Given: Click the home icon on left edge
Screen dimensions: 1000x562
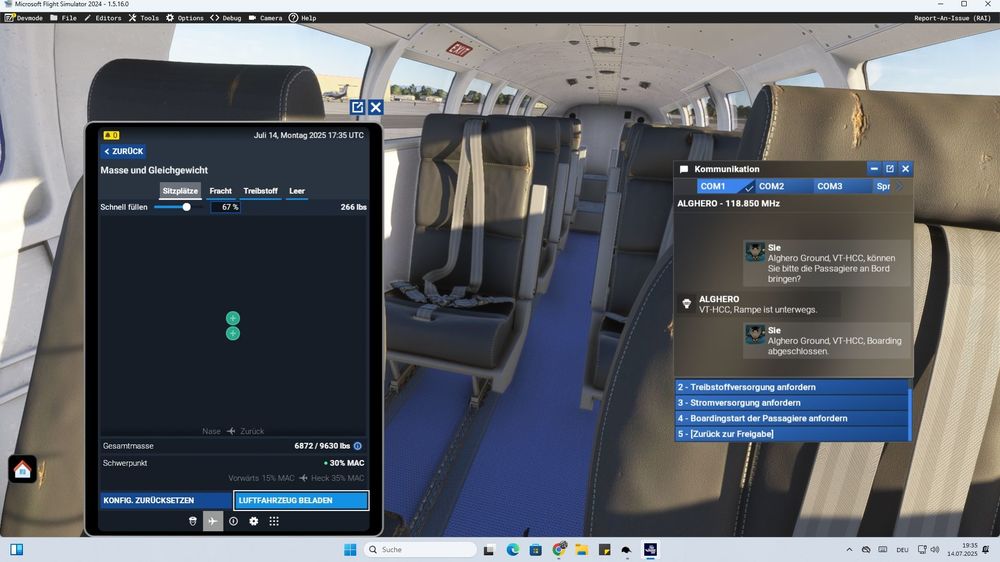Looking at the screenshot, I should (x=22, y=469).
